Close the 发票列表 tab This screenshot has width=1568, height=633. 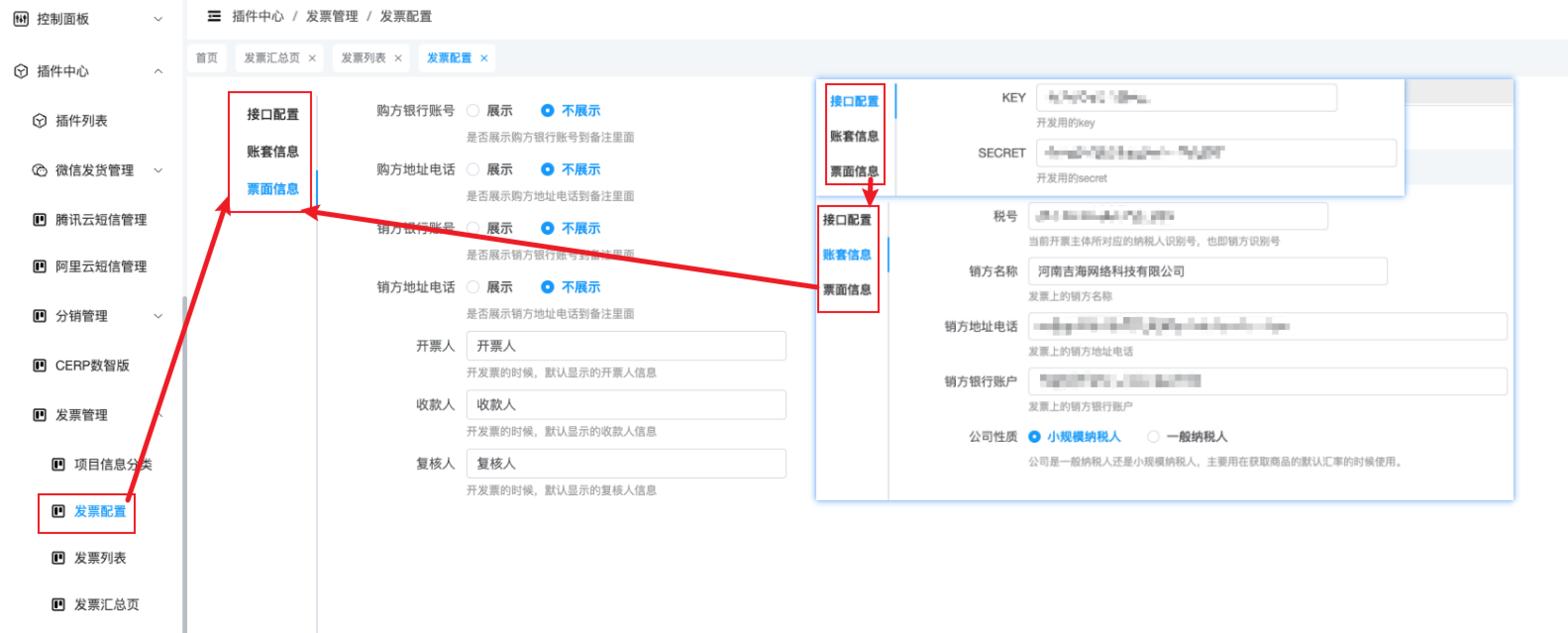click(x=398, y=58)
